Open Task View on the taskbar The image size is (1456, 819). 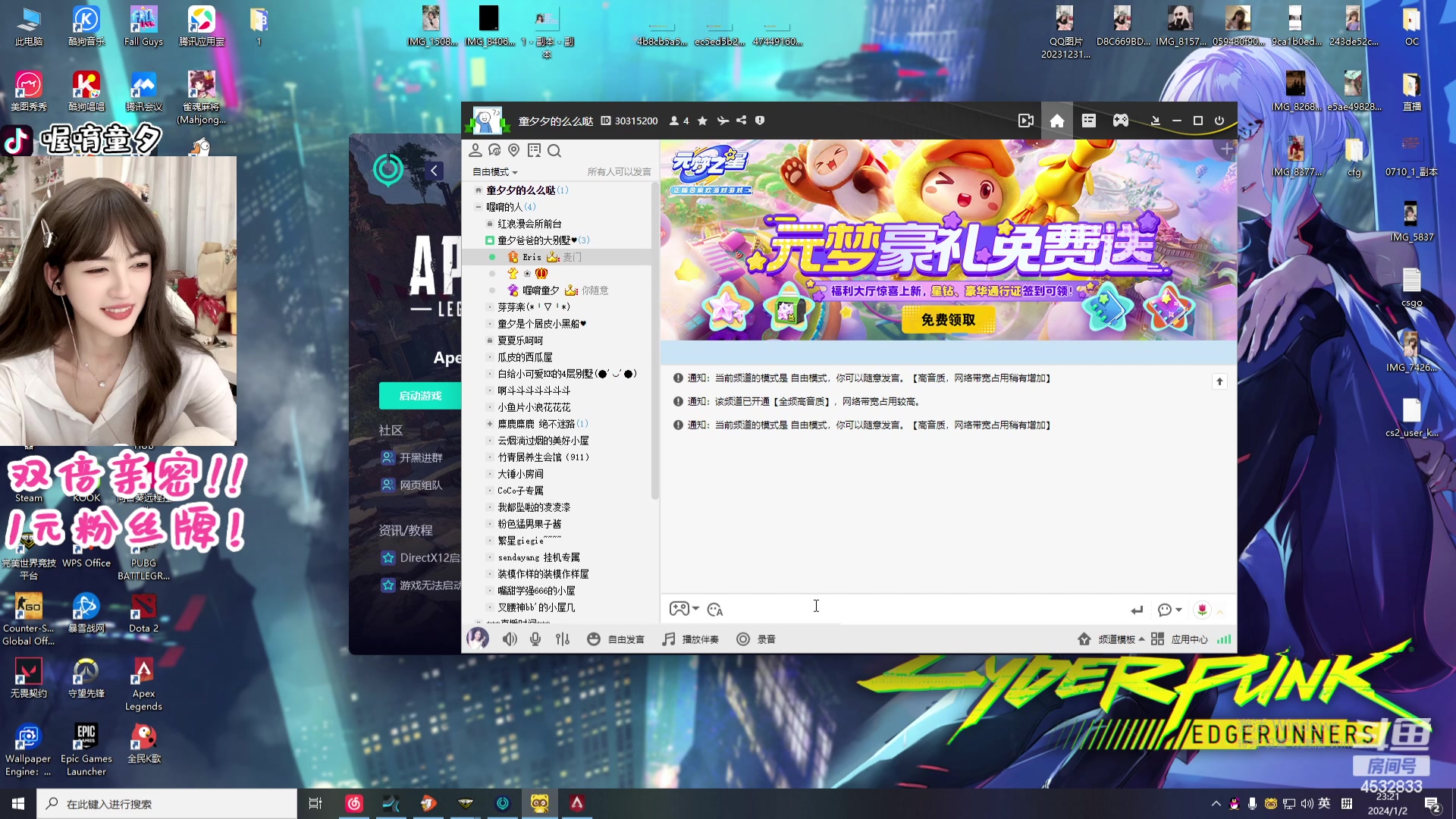coord(315,804)
